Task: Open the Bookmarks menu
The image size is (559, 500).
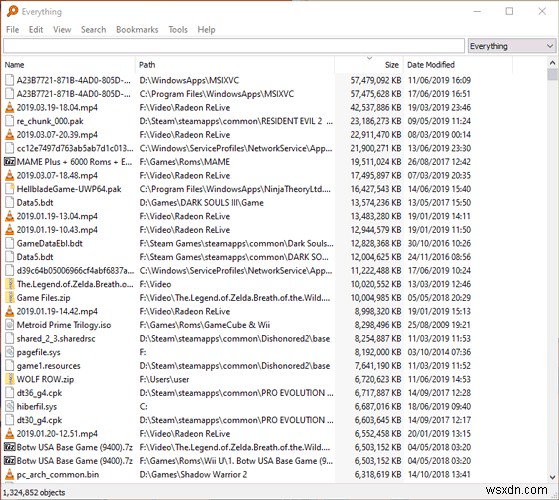Action: coord(137,30)
